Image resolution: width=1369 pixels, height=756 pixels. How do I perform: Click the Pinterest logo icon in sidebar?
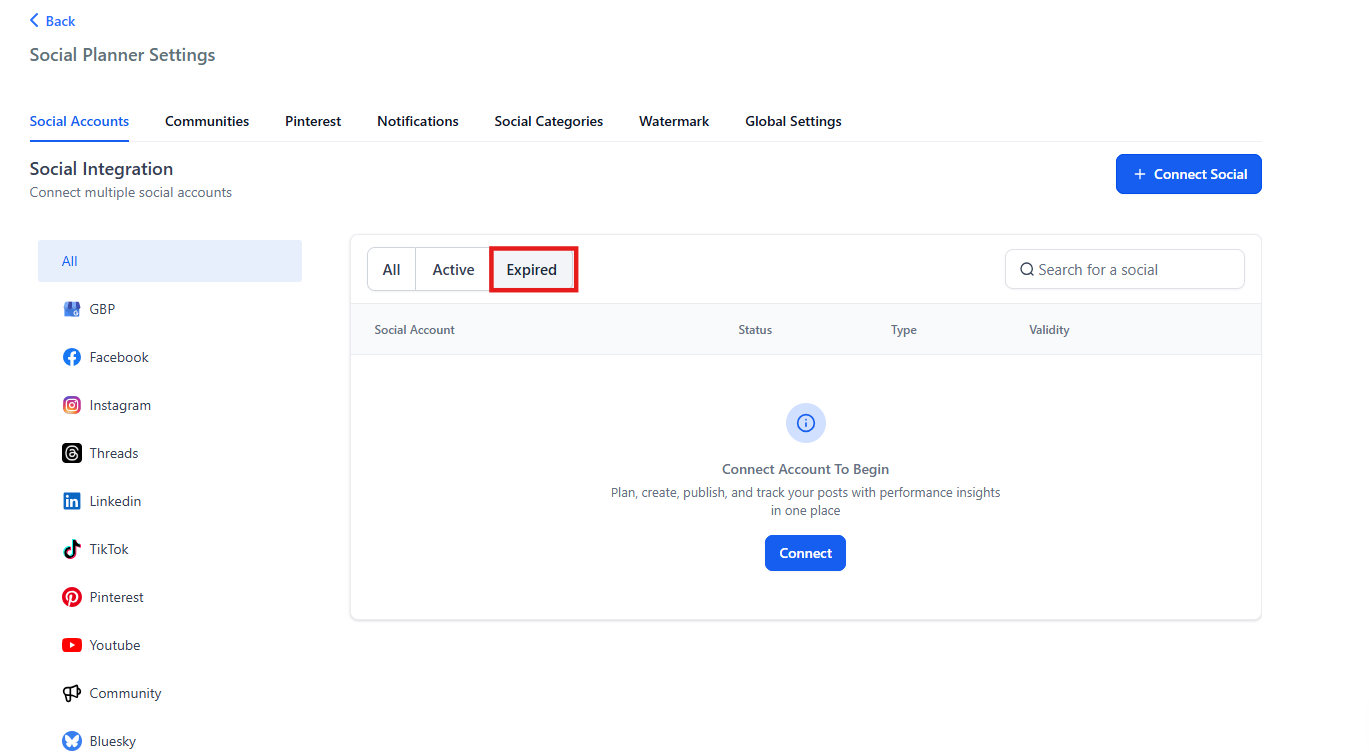point(72,597)
